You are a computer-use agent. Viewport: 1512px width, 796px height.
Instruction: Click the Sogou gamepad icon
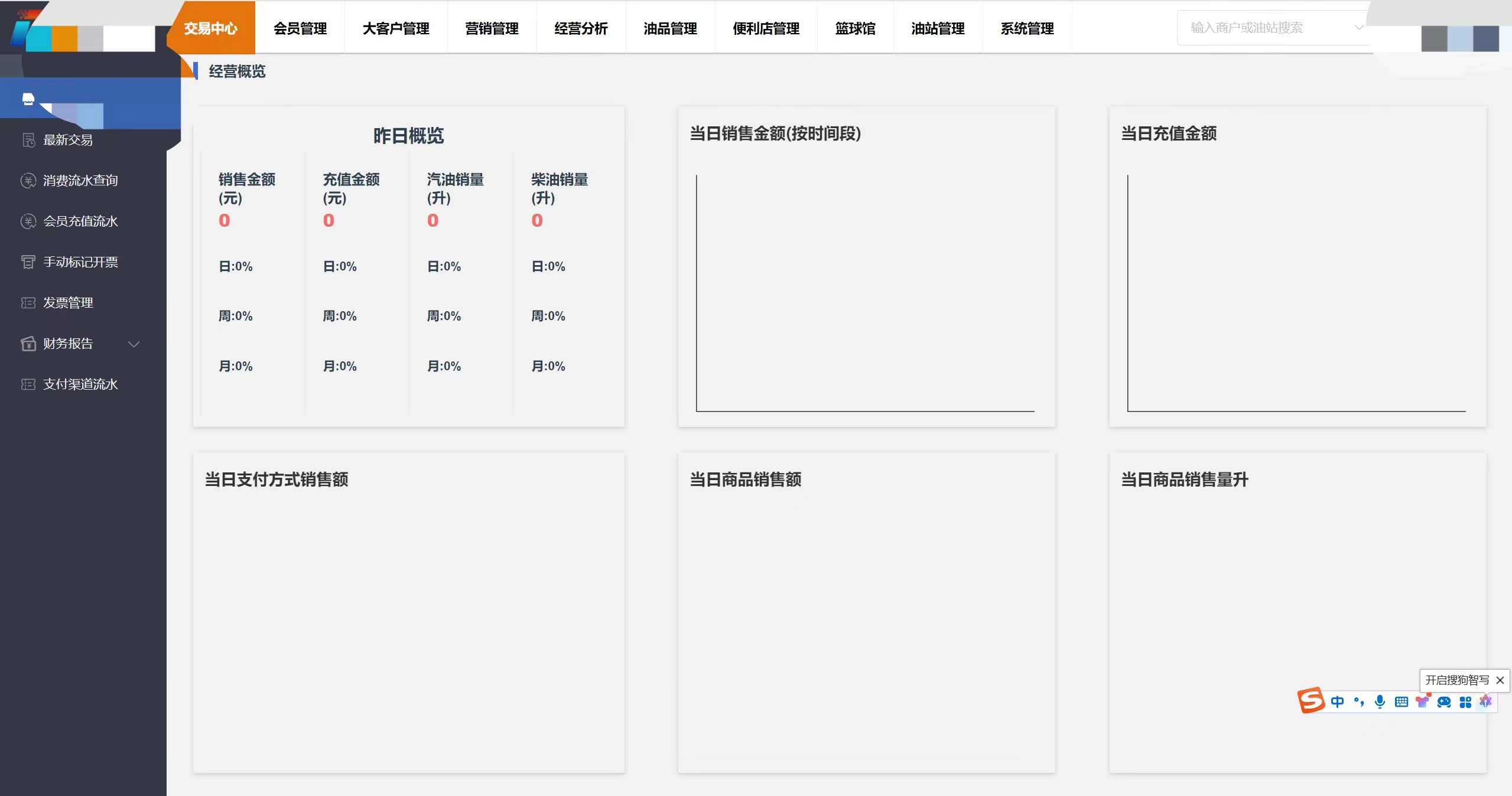click(1443, 702)
